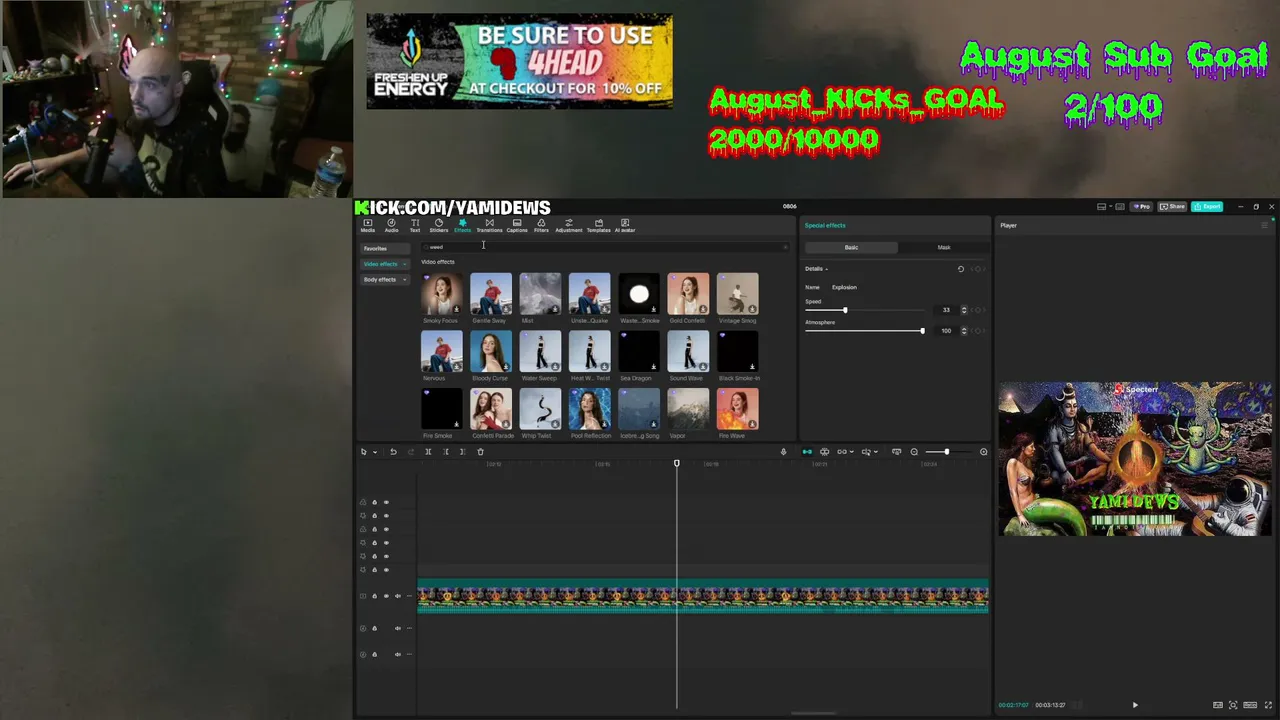This screenshot has height=720, width=1280.
Task: Open the Media panel
Action: 368,225
